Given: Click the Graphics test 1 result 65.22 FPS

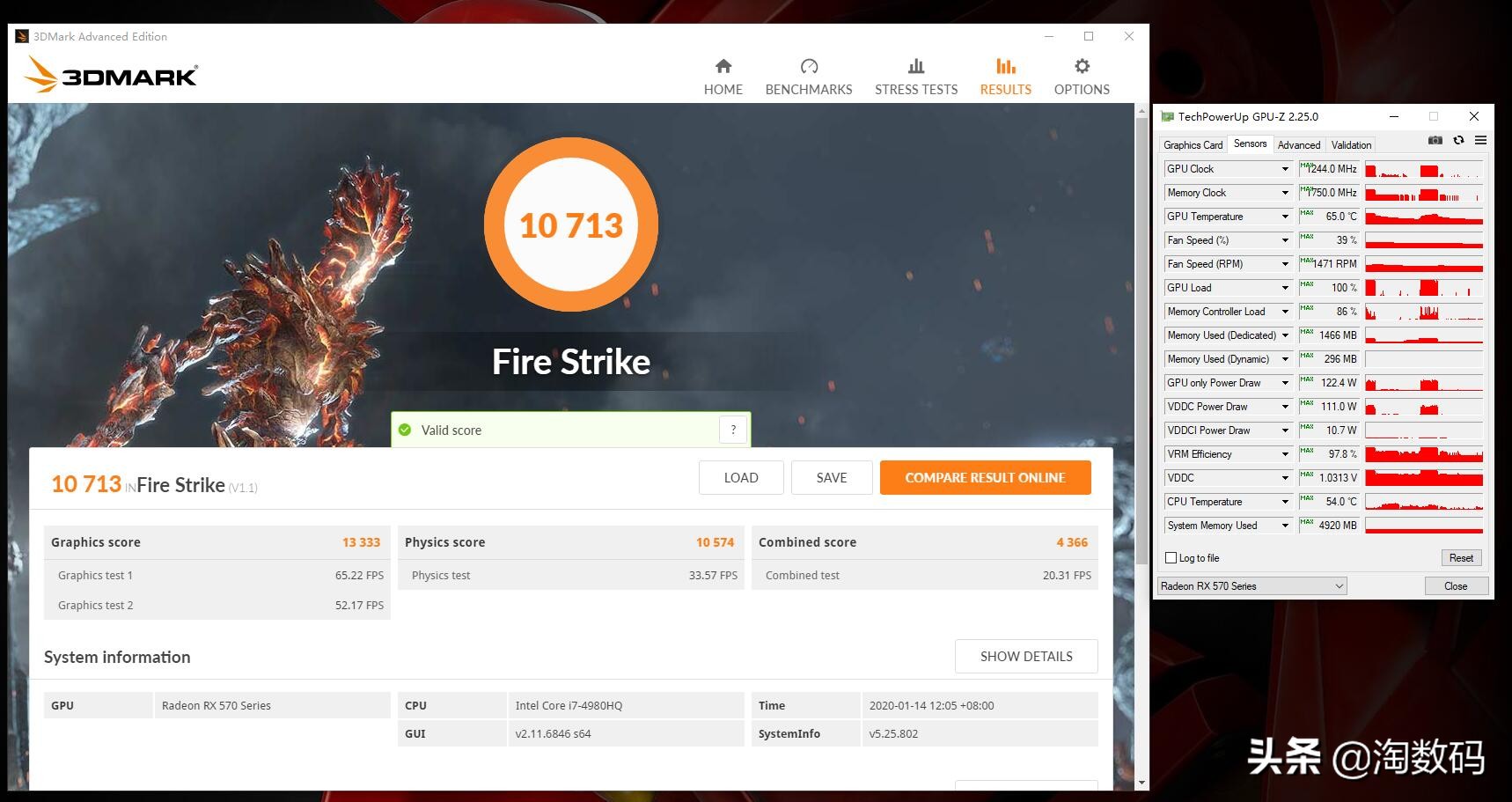Looking at the screenshot, I should [359, 575].
